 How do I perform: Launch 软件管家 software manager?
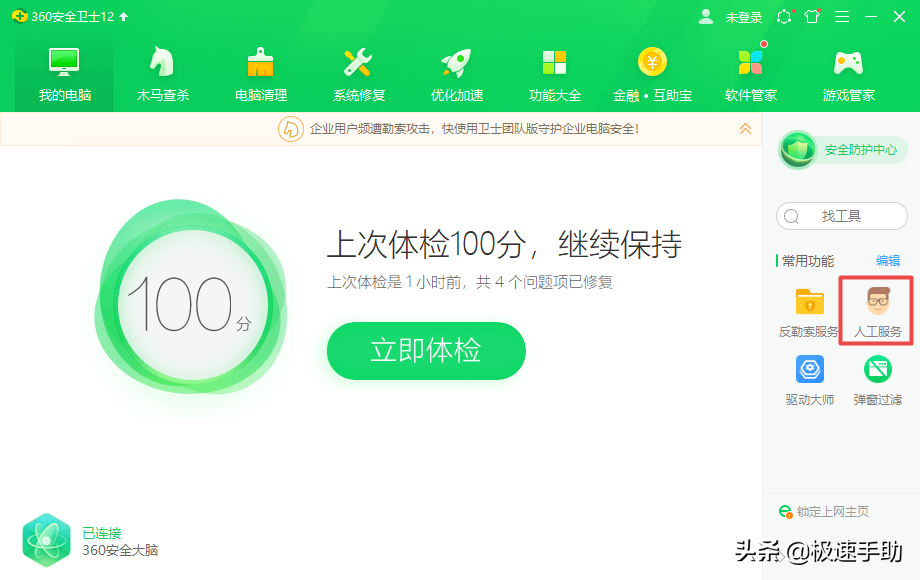(750, 75)
